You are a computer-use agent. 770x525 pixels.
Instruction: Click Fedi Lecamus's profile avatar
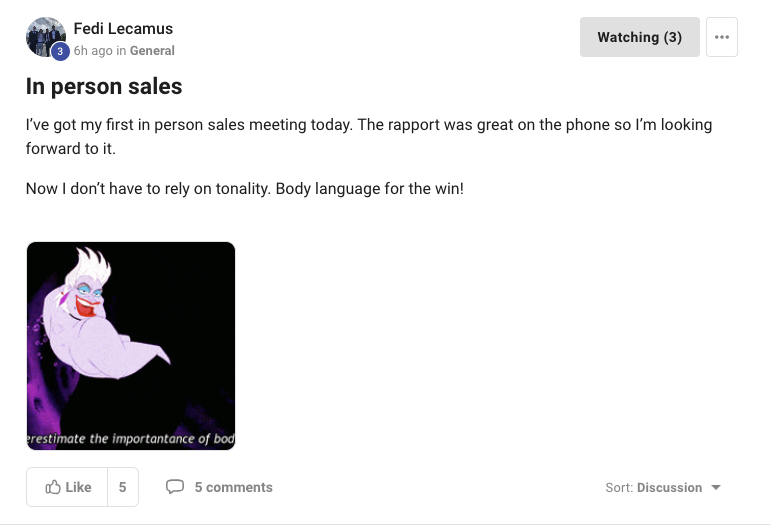(x=44, y=36)
